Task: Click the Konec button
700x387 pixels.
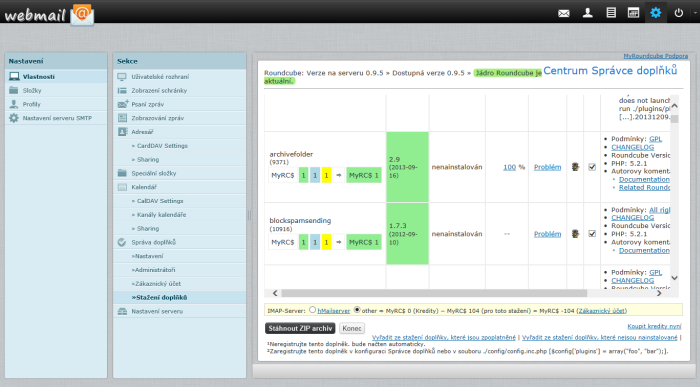Action: pyautogui.click(x=352, y=328)
